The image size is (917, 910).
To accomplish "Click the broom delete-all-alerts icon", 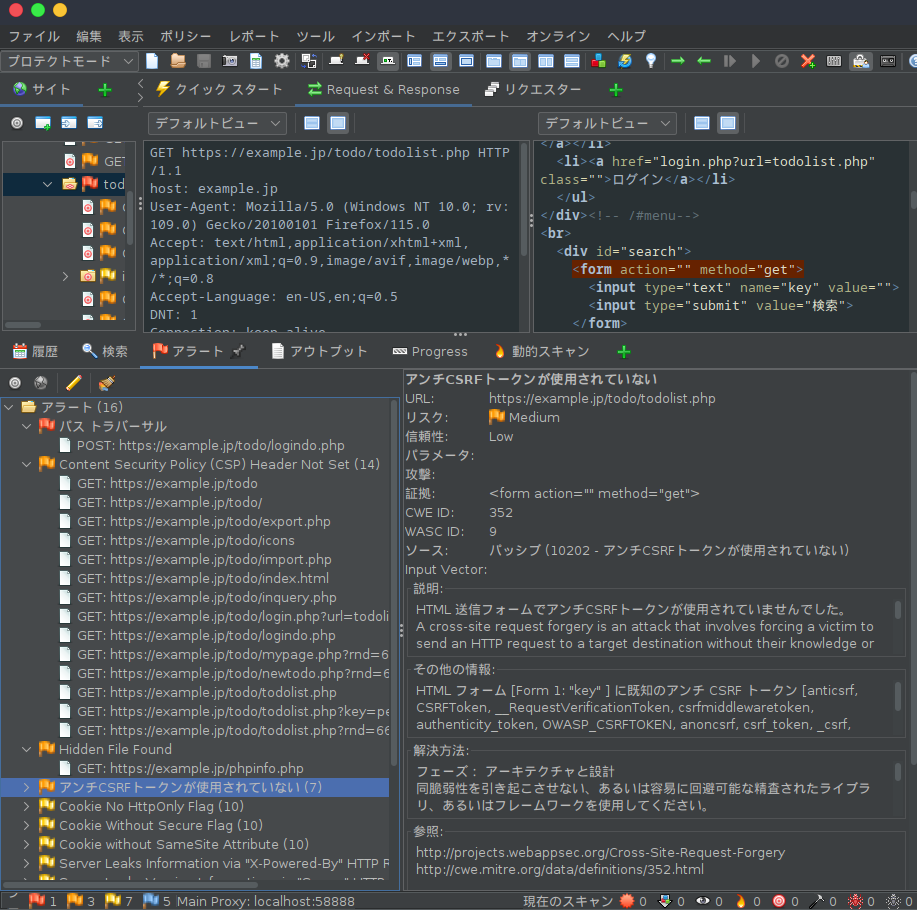I will pos(106,383).
